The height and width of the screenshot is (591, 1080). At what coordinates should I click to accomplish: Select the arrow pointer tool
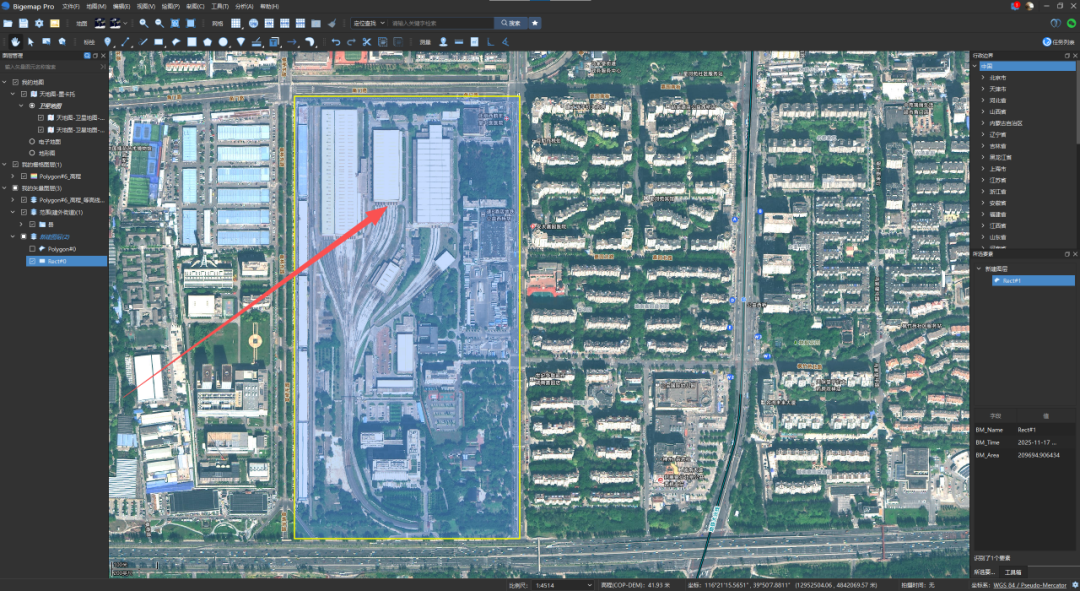31,42
